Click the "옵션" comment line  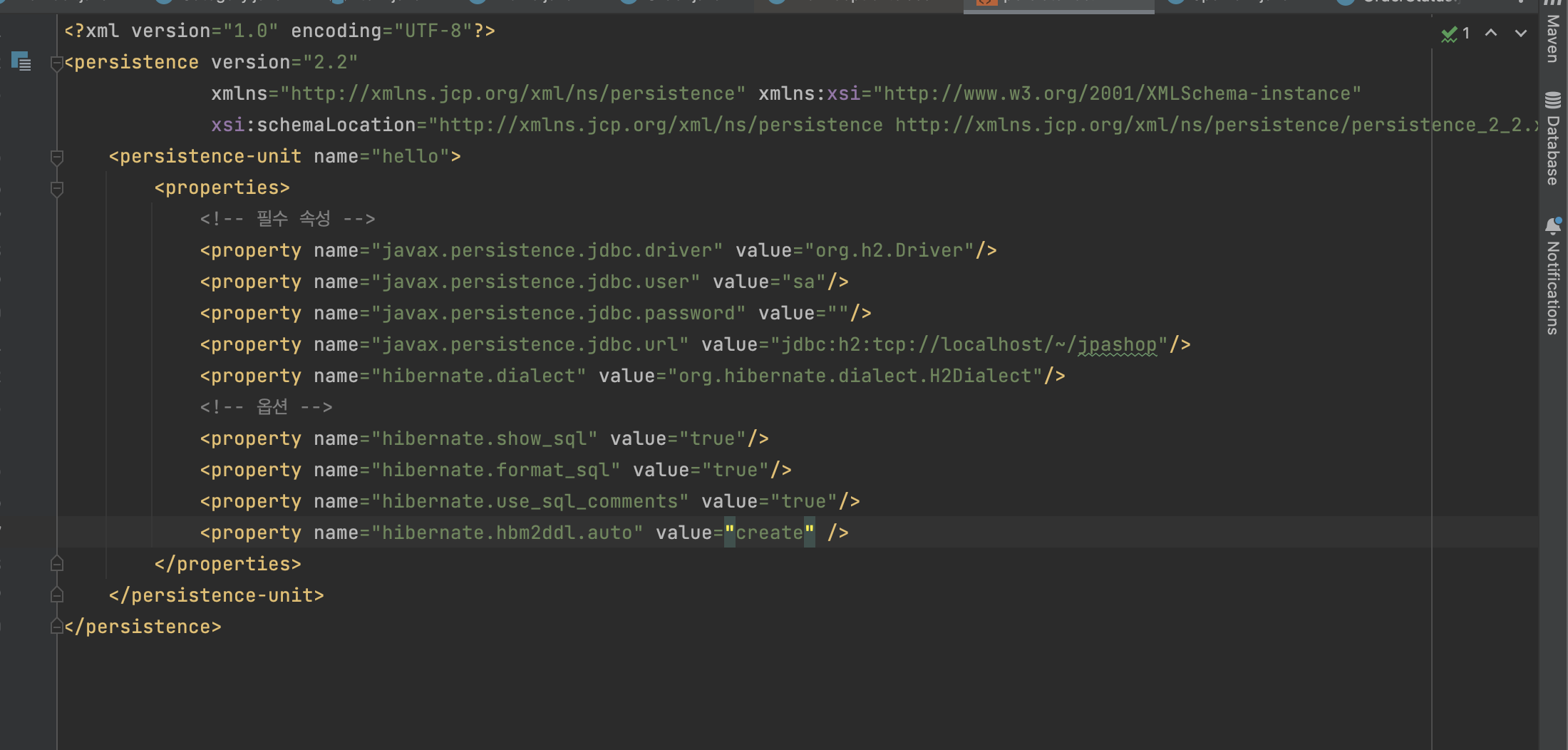[x=267, y=407]
